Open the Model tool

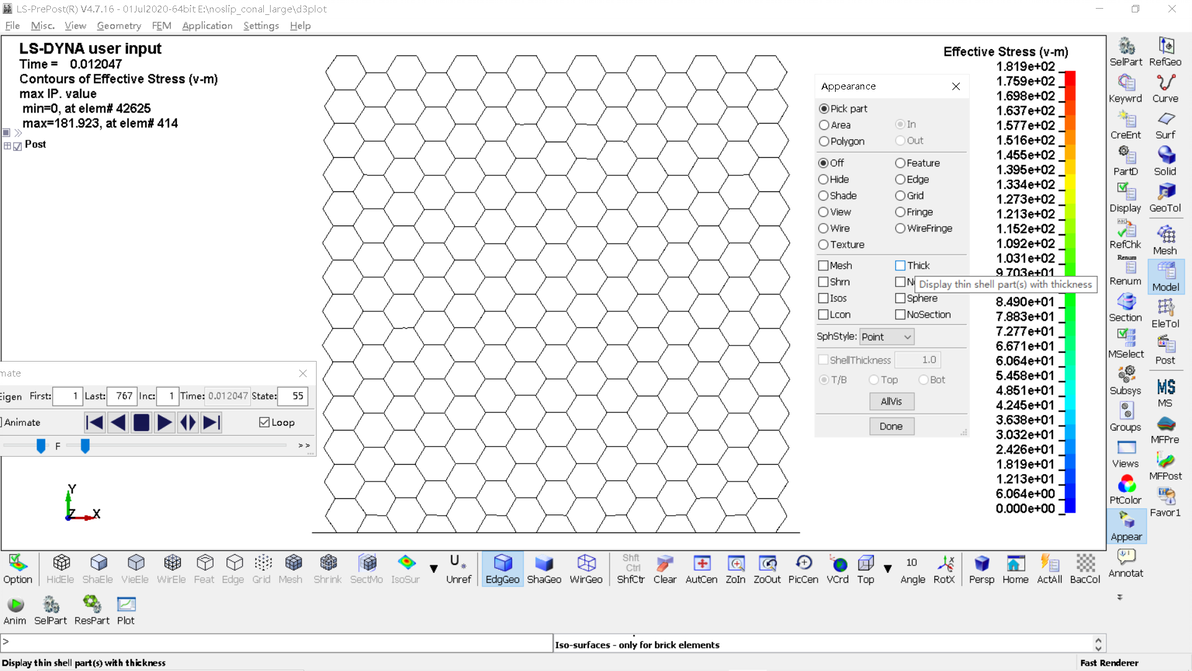(x=1165, y=277)
